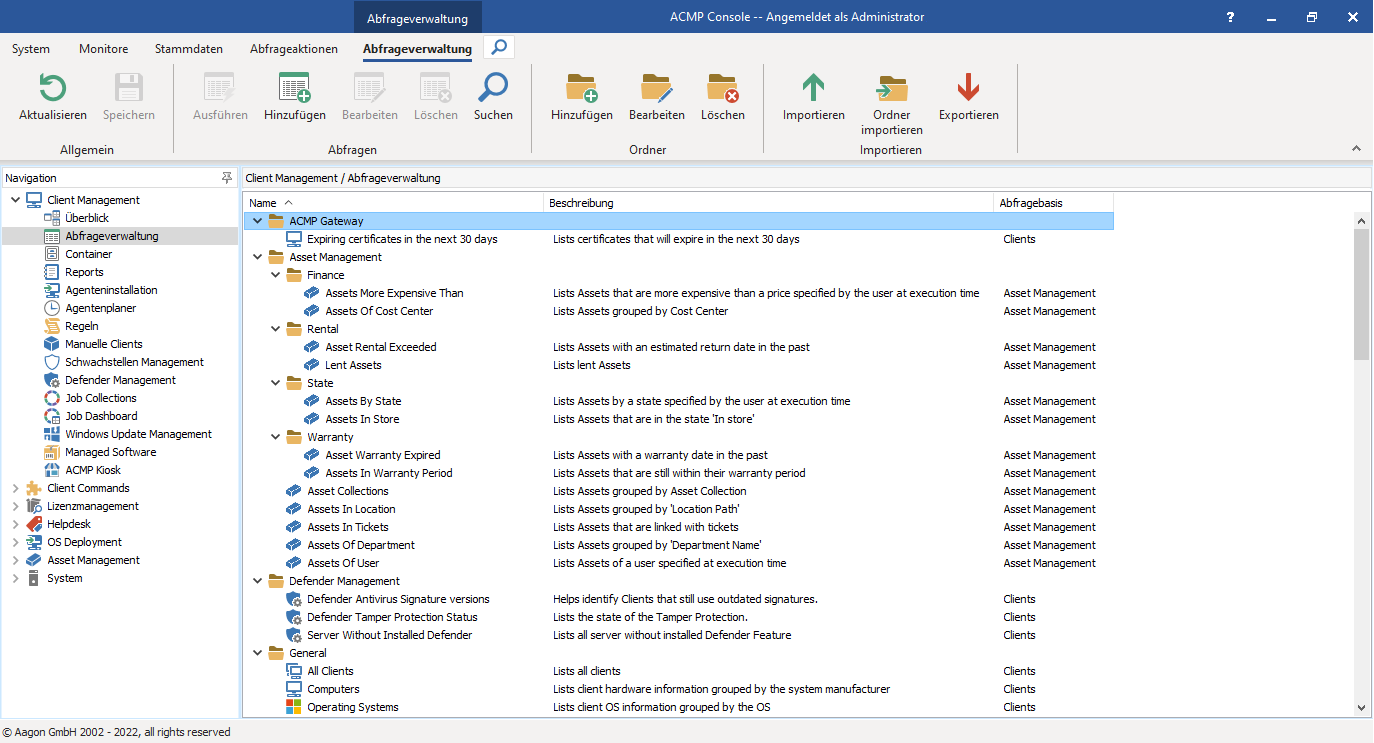Click the green Importieren arrow icon

coord(814,88)
